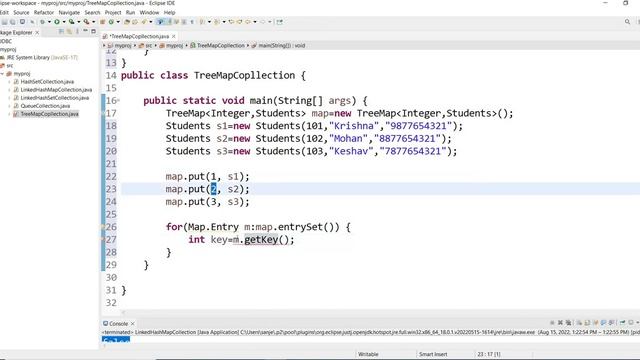
Task: Click the Open Type toolbar icon
Action: tap(127, 22)
